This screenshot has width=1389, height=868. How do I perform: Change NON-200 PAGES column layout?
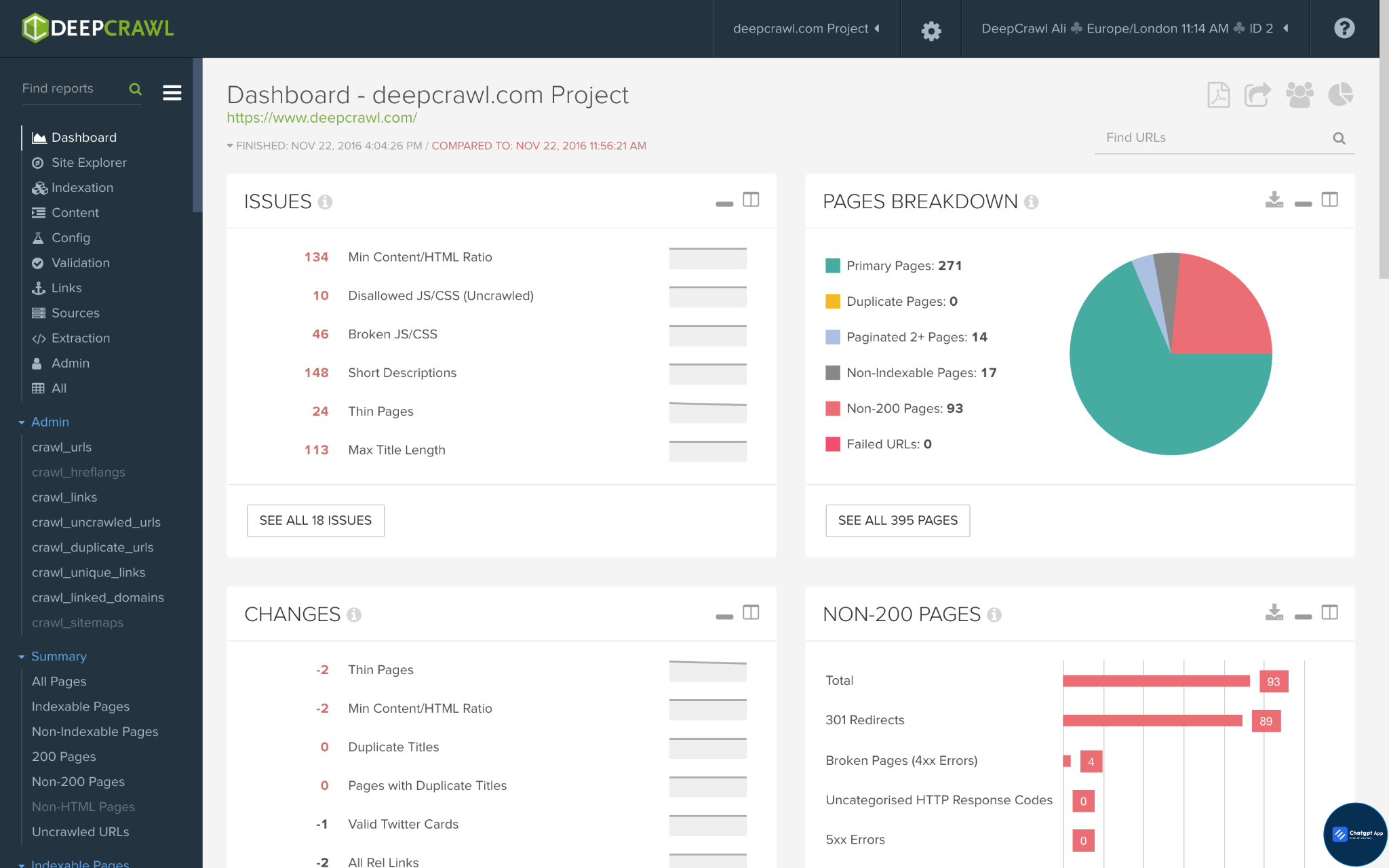point(1330,612)
